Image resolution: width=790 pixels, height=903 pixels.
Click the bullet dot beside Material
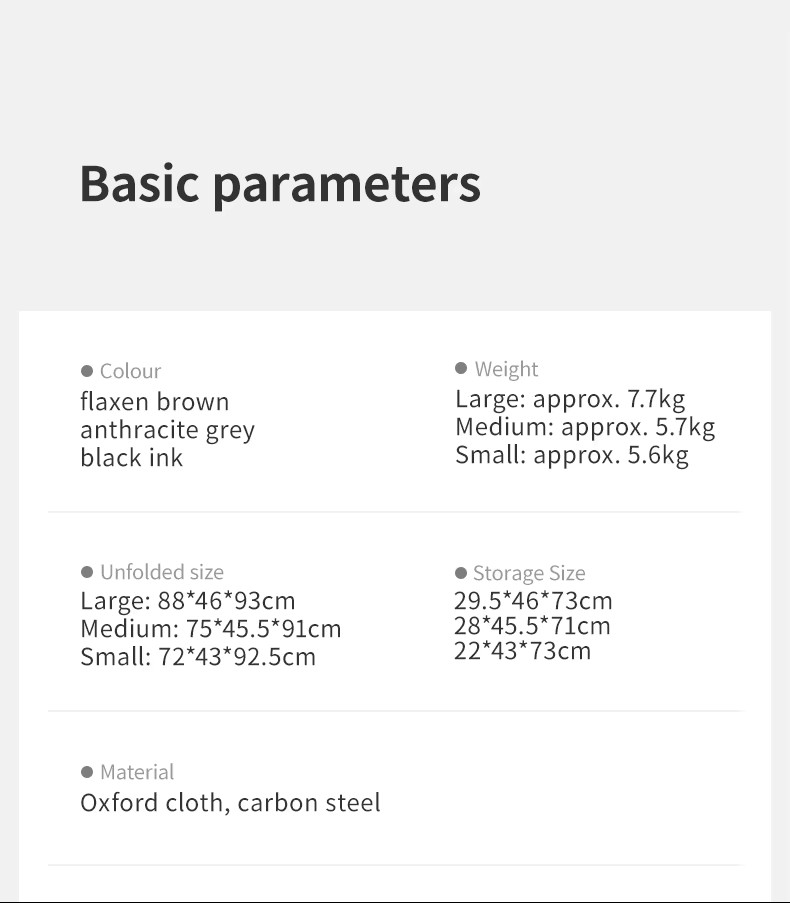coord(87,772)
